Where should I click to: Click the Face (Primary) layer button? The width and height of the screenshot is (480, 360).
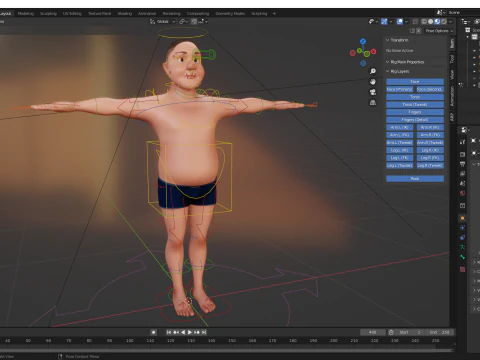coord(400,89)
